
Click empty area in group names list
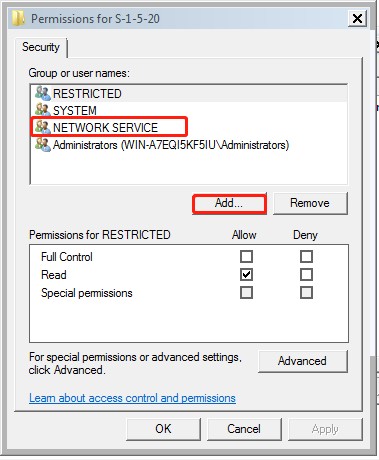coord(189,168)
